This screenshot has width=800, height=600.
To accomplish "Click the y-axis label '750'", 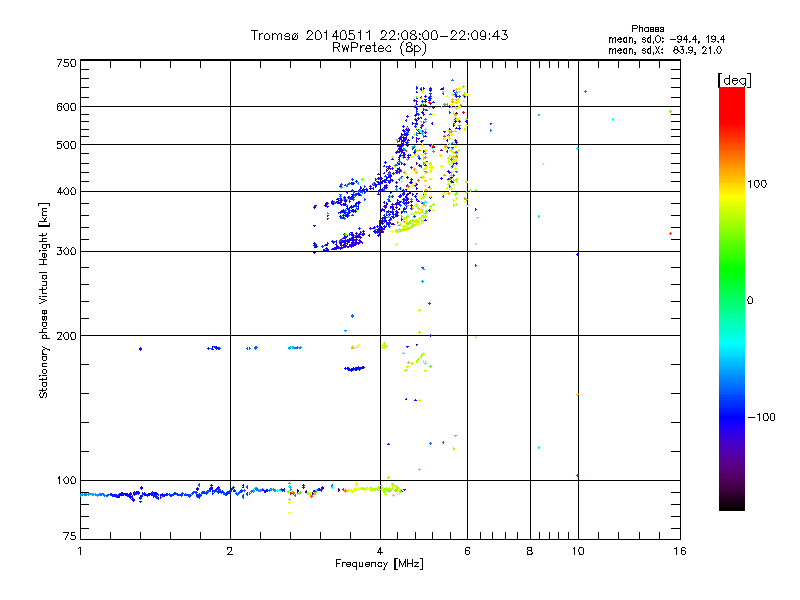I will (x=66, y=63).
